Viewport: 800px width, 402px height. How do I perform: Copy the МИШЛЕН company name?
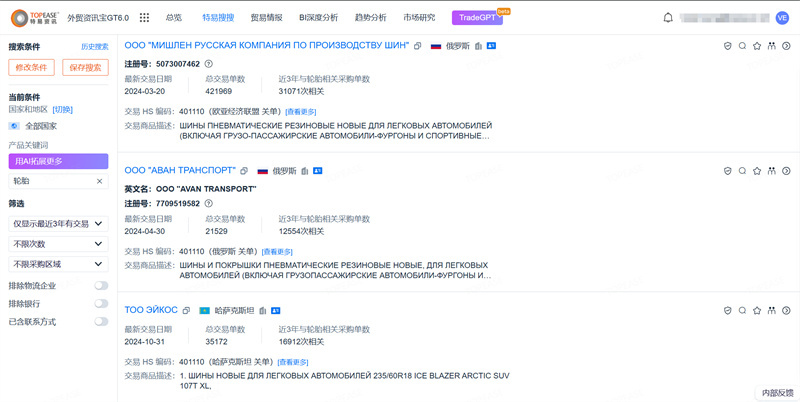point(417,46)
